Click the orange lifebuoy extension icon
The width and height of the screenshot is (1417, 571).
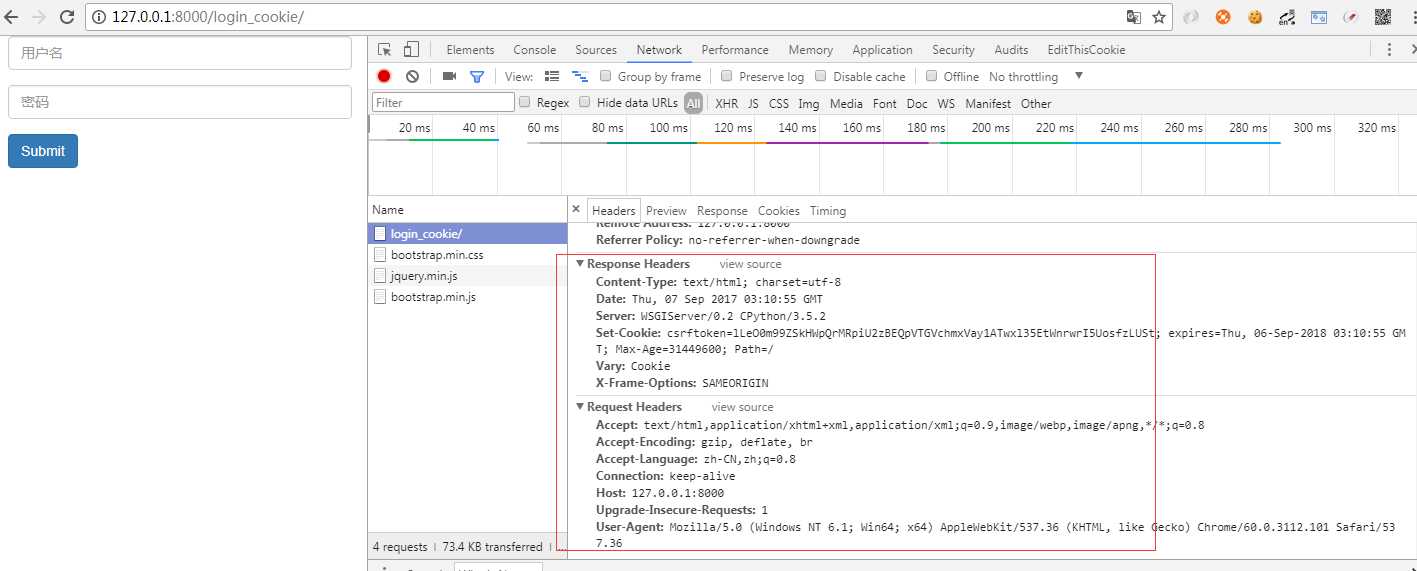(x=1223, y=17)
